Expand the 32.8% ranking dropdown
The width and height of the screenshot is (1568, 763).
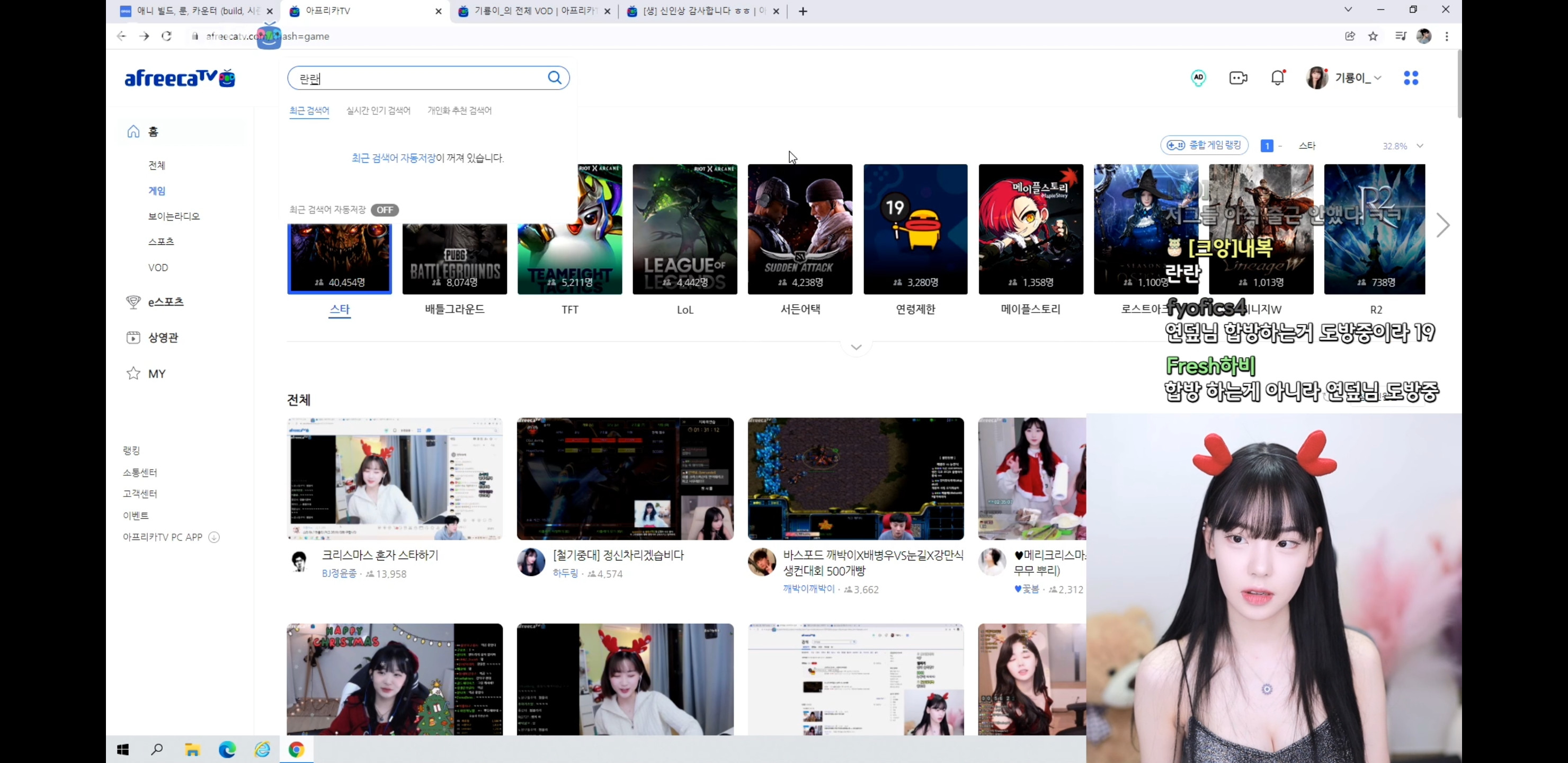click(x=1420, y=146)
